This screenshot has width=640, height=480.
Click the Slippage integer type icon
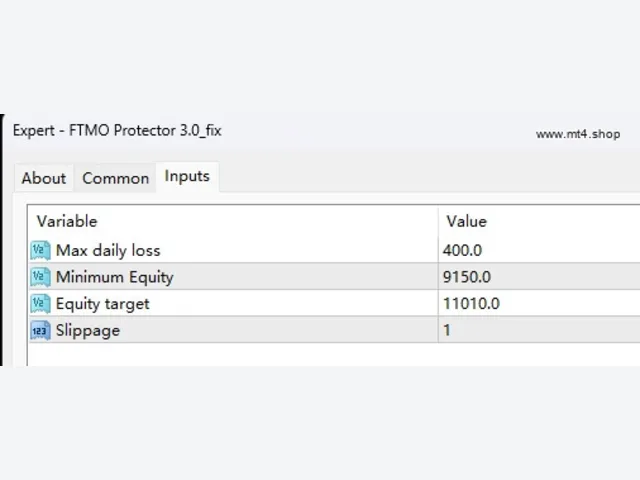tap(40, 330)
